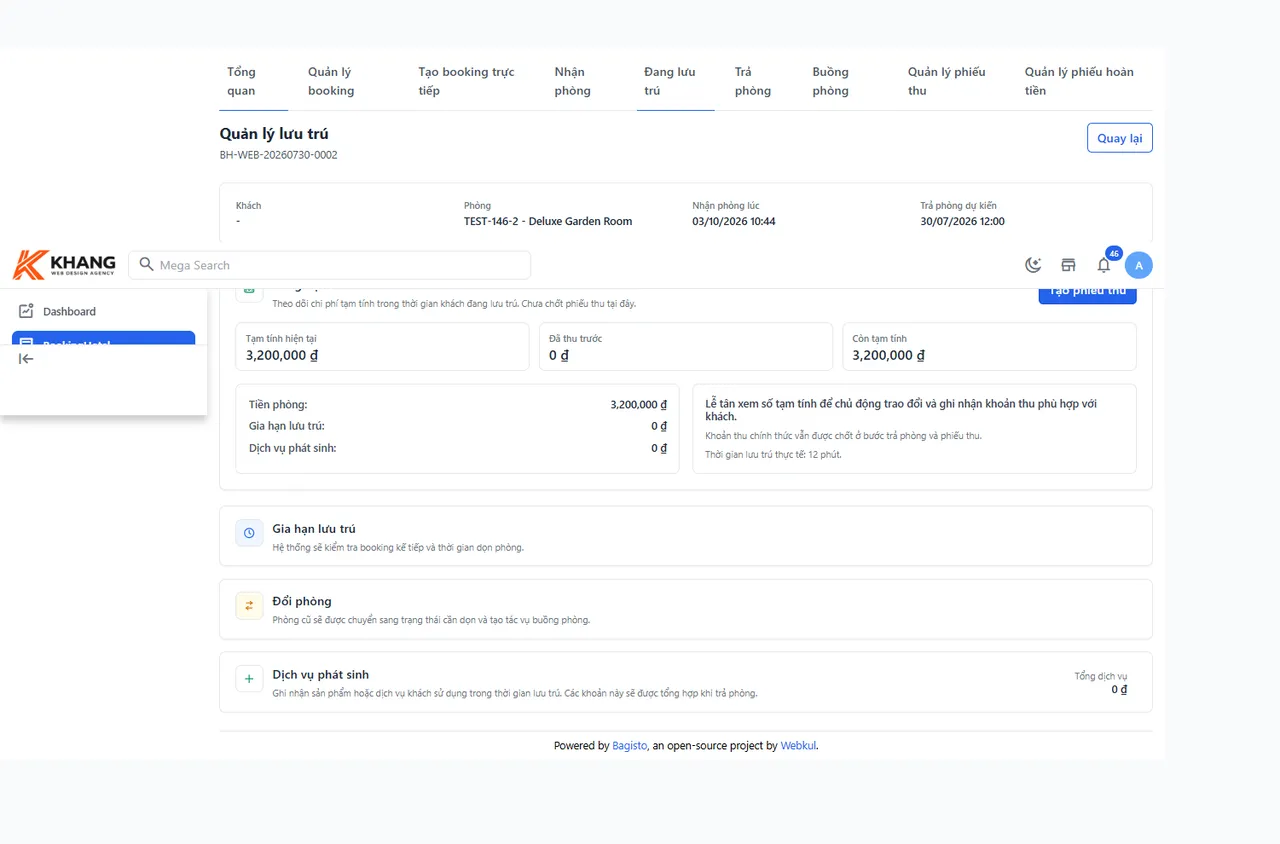
Task: Click the Còn tạm tính amount
Action: tap(889, 355)
